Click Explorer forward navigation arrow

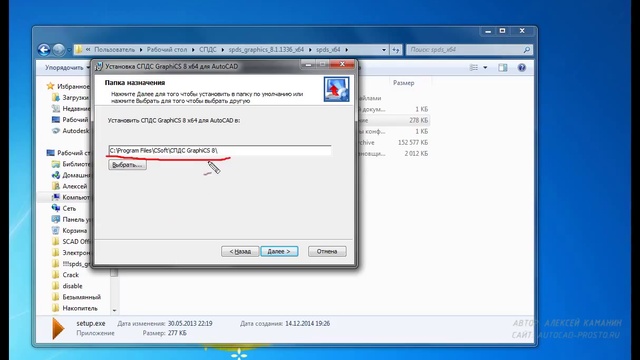click(x=59, y=50)
